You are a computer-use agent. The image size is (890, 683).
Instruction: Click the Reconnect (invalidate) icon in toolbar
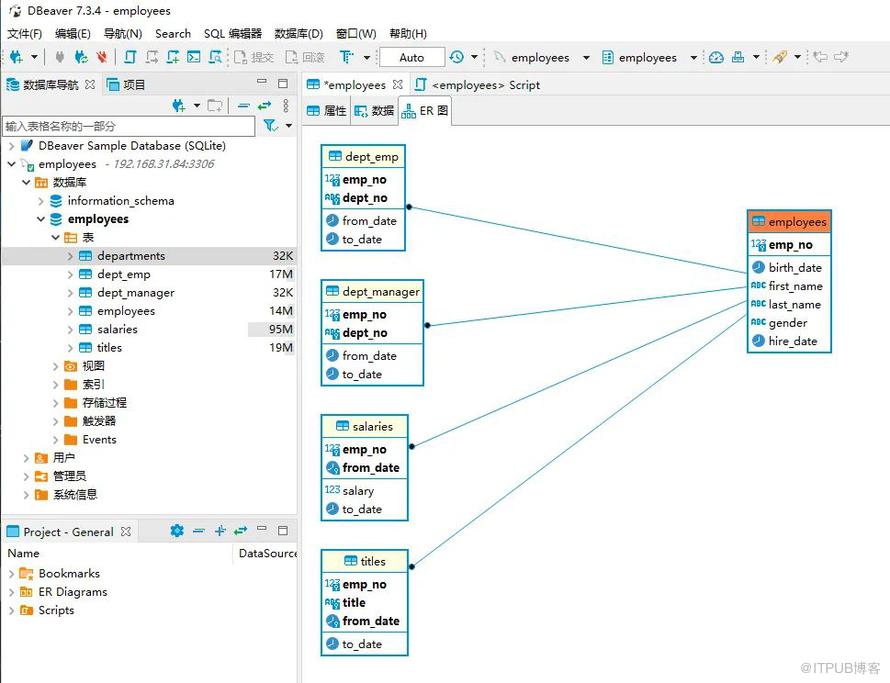81,57
